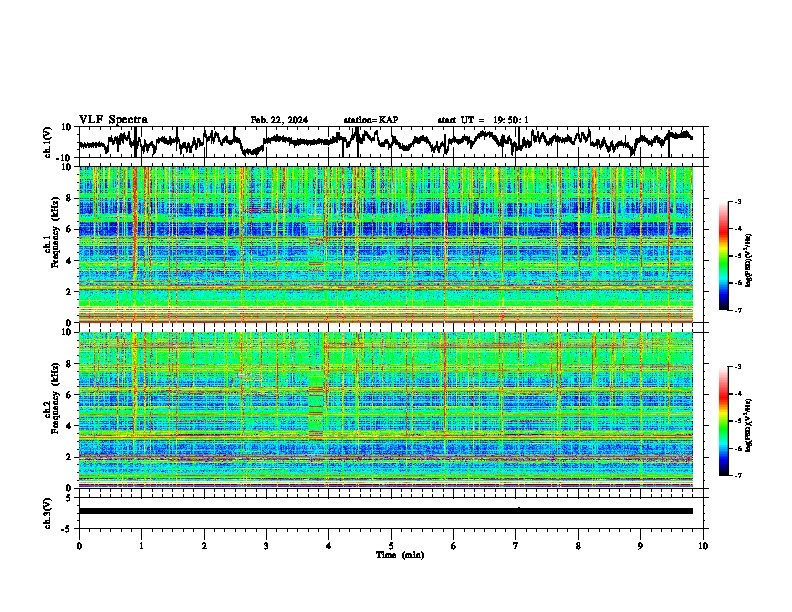
Task: Click time axis tick label "8"
Action: (578, 546)
